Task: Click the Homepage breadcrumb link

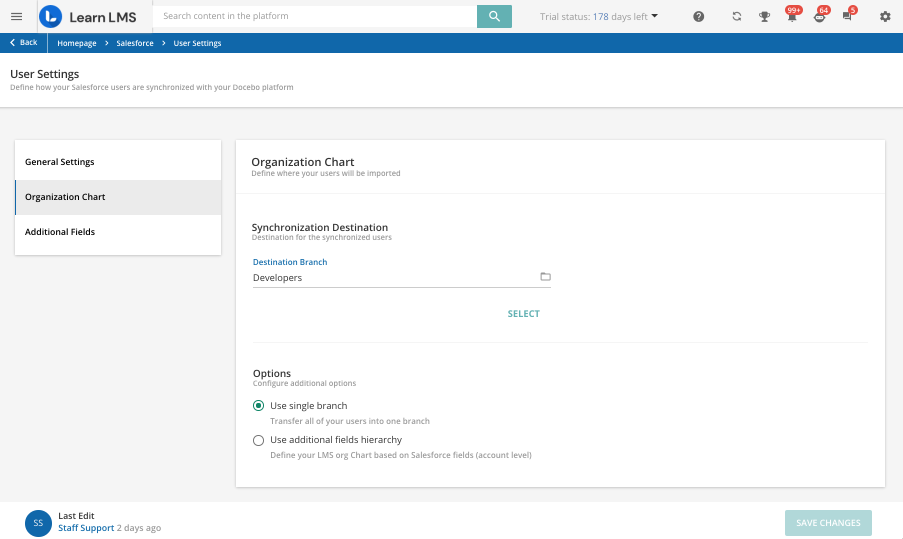Action: pyautogui.click(x=77, y=43)
